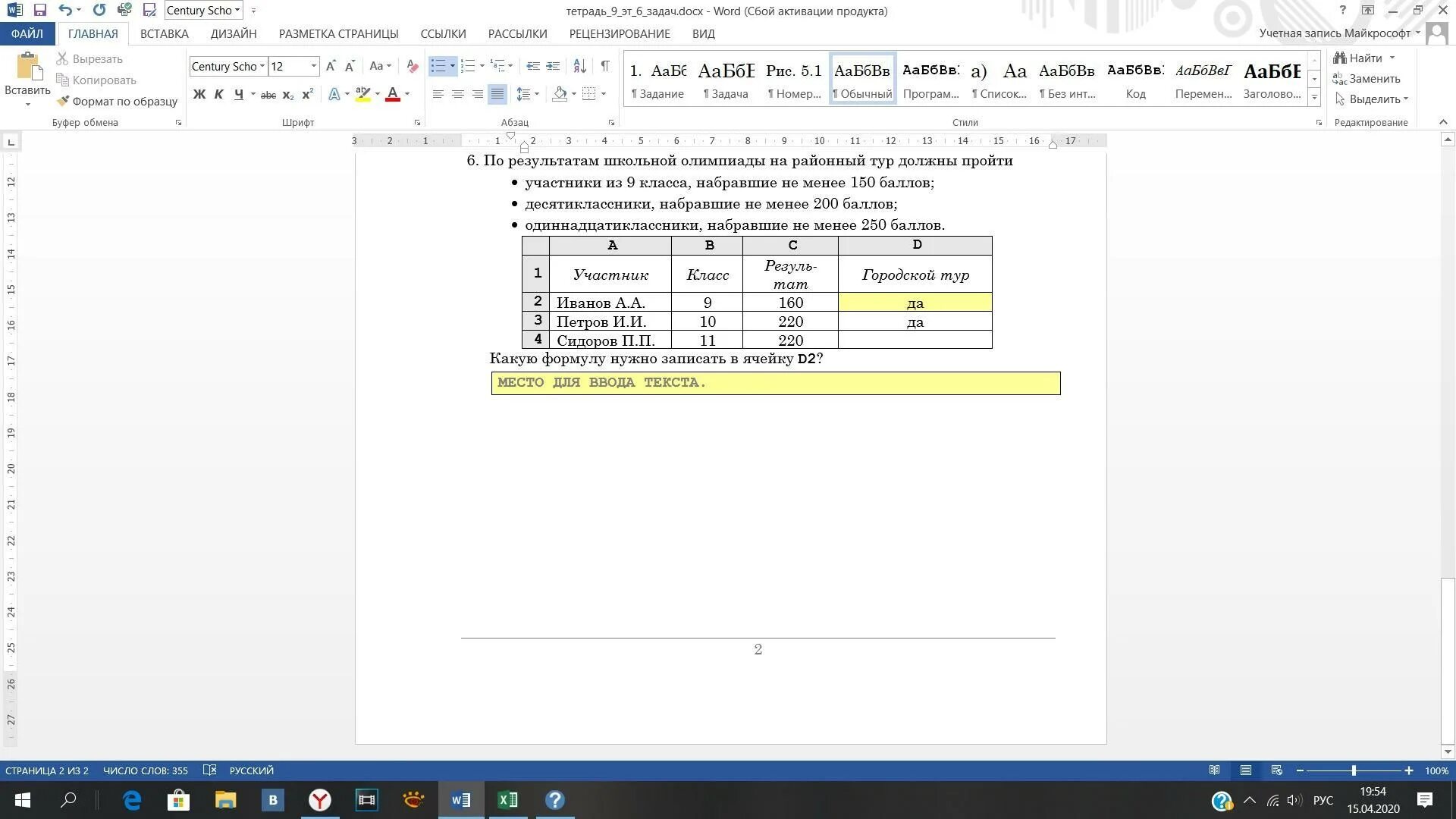
Task: Click the Sort A-Z icon
Action: [x=579, y=67]
